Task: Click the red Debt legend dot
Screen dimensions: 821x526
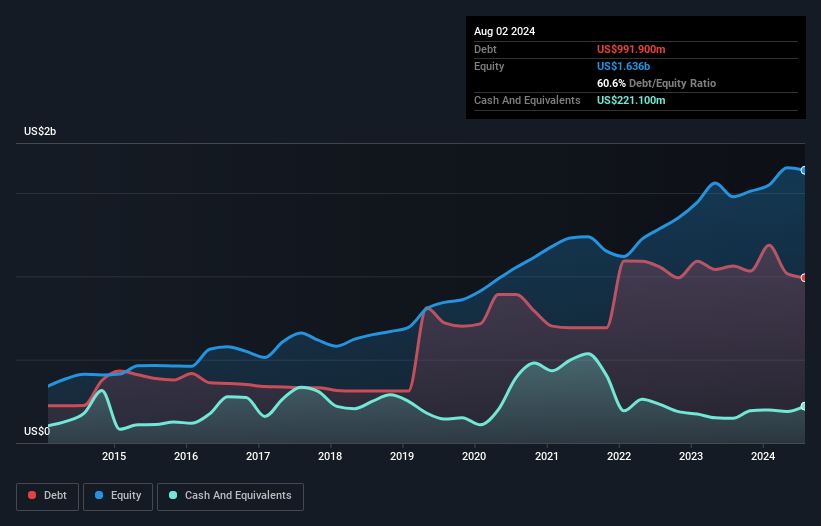Action: (32, 495)
